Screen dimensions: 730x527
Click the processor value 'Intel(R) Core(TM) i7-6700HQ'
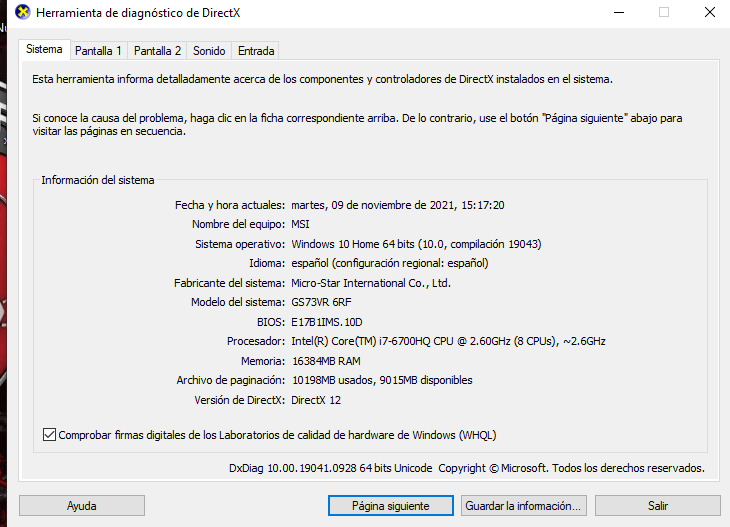(361, 341)
